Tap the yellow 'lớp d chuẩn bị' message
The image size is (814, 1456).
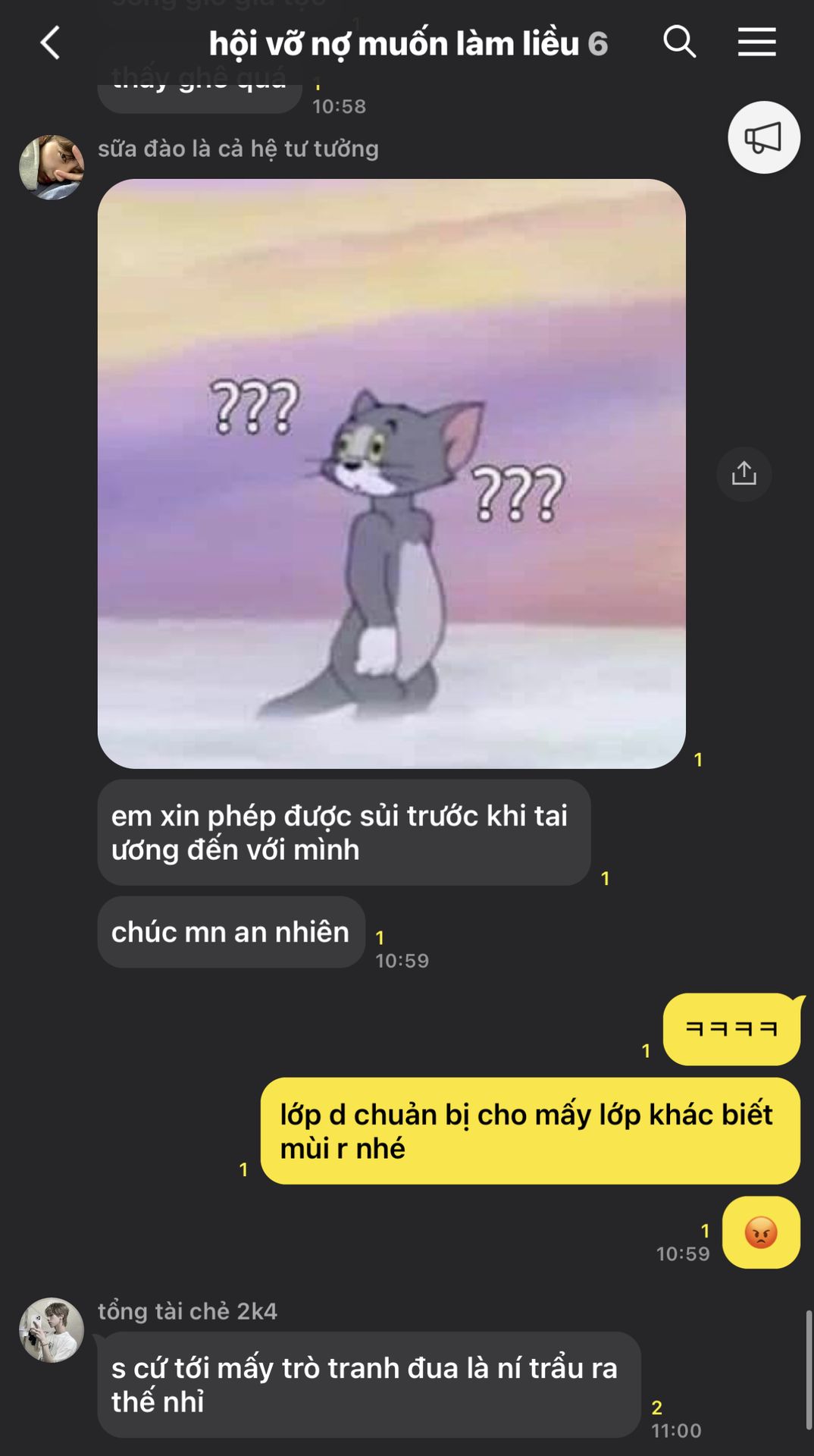[x=531, y=1131]
